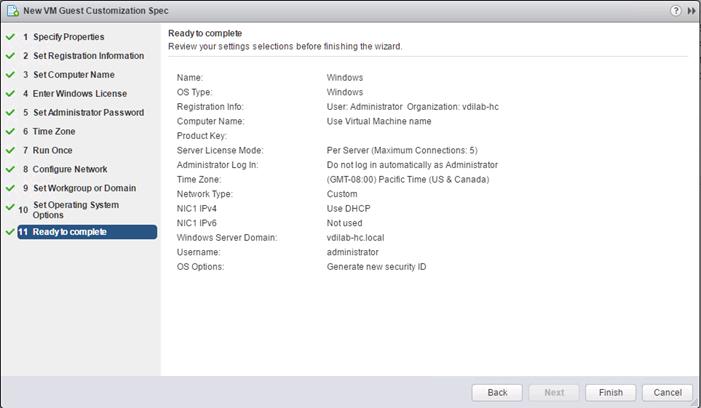Click the 'Product Key:' label
This screenshot has height=408, width=701.
202,136
